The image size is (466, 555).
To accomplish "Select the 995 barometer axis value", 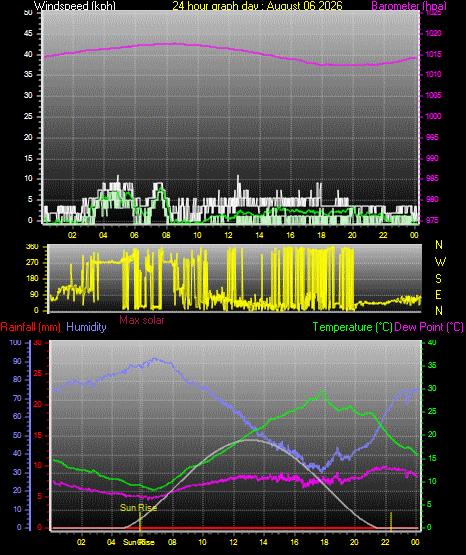I will click(432, 137).
